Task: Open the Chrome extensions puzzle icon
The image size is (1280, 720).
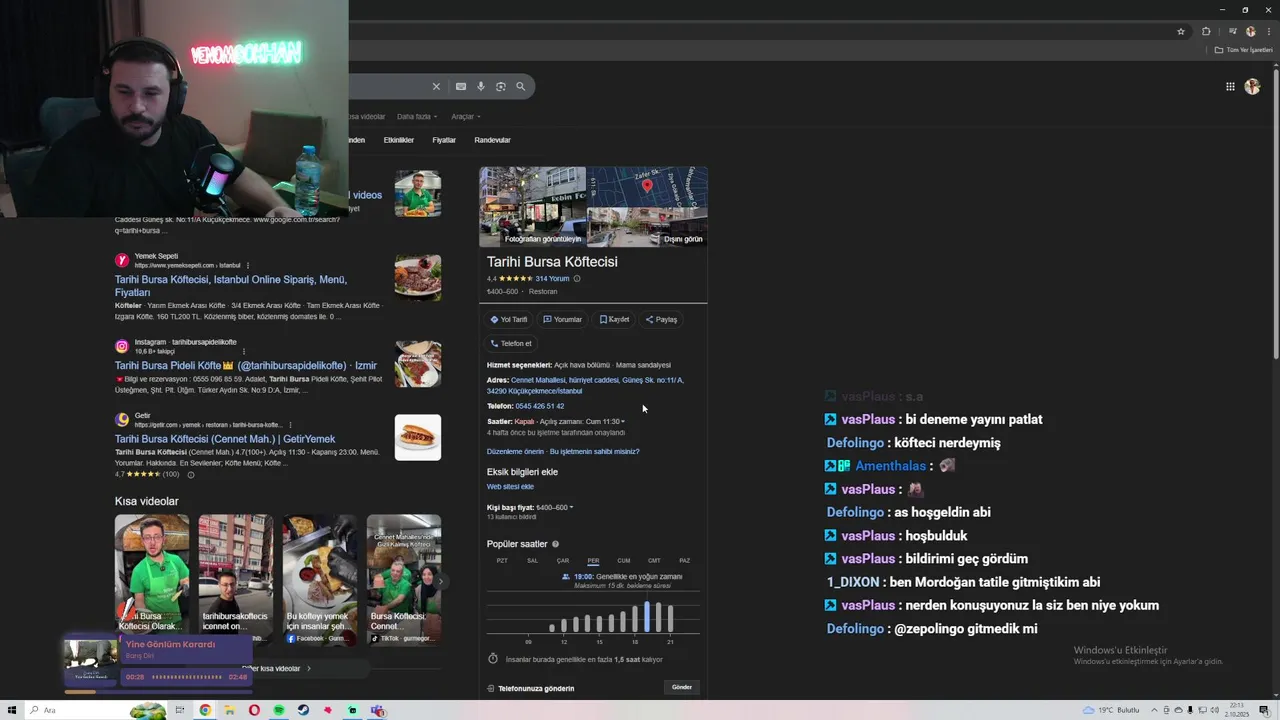Action: click(1206, 31)
